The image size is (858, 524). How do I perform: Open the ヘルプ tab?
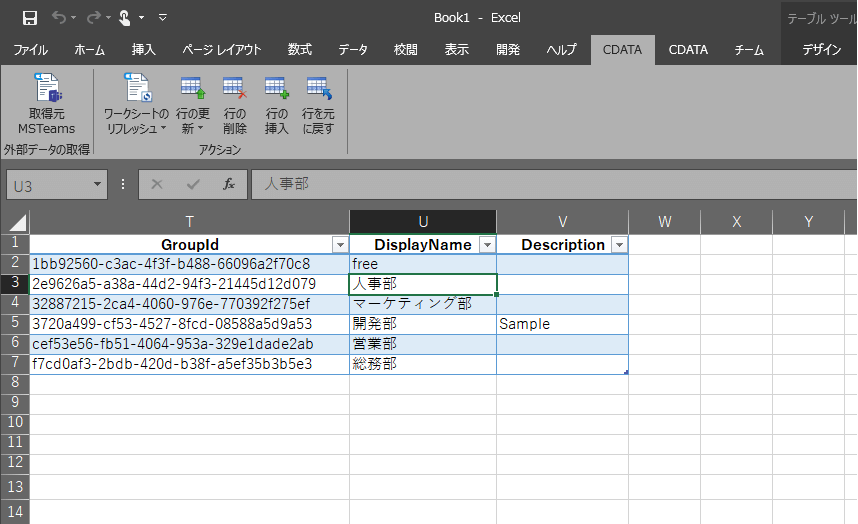point(561,50)
